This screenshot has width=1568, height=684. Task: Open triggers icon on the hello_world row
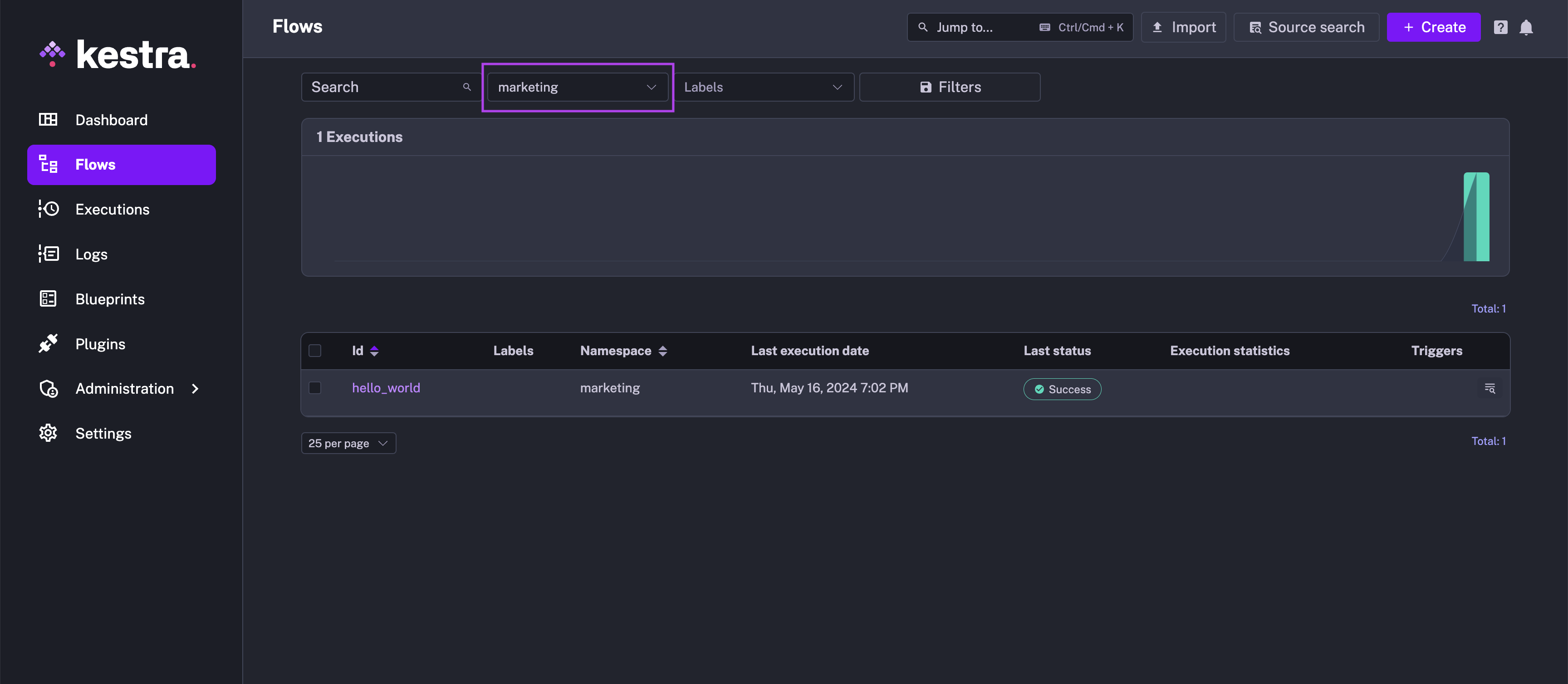click(x=1490, y=388)
